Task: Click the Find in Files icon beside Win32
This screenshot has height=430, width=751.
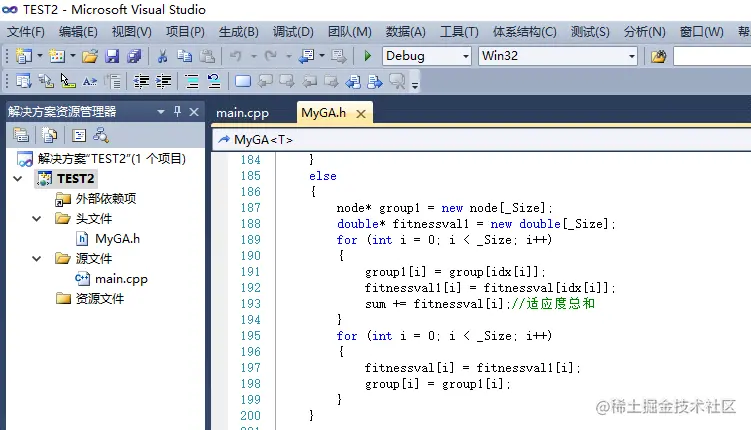Action: click(659, 57)
